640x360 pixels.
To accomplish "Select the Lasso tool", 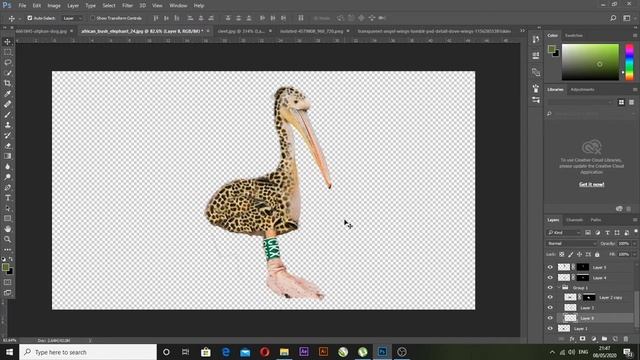I will point(7,62).
